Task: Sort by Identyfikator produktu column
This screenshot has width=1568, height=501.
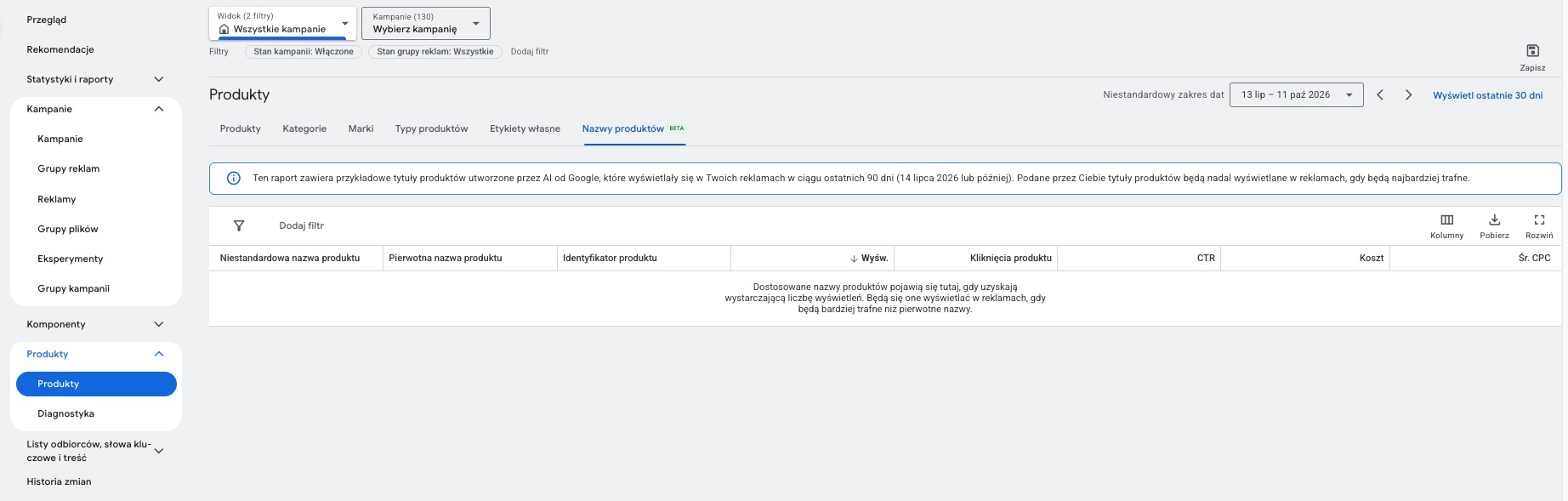Action: (x=610, y=258)
